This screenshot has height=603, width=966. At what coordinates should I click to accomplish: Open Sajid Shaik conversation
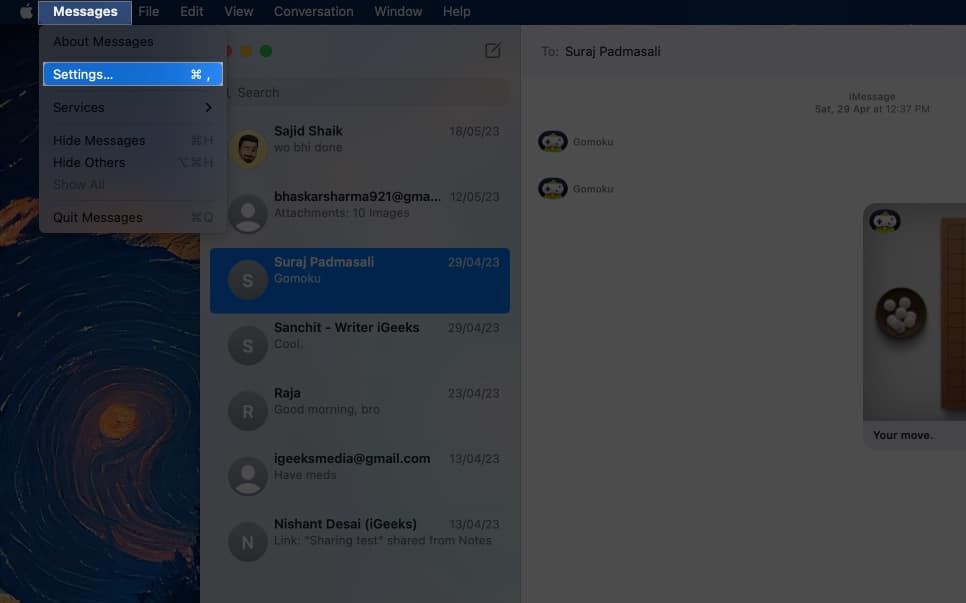pos(360,150)
